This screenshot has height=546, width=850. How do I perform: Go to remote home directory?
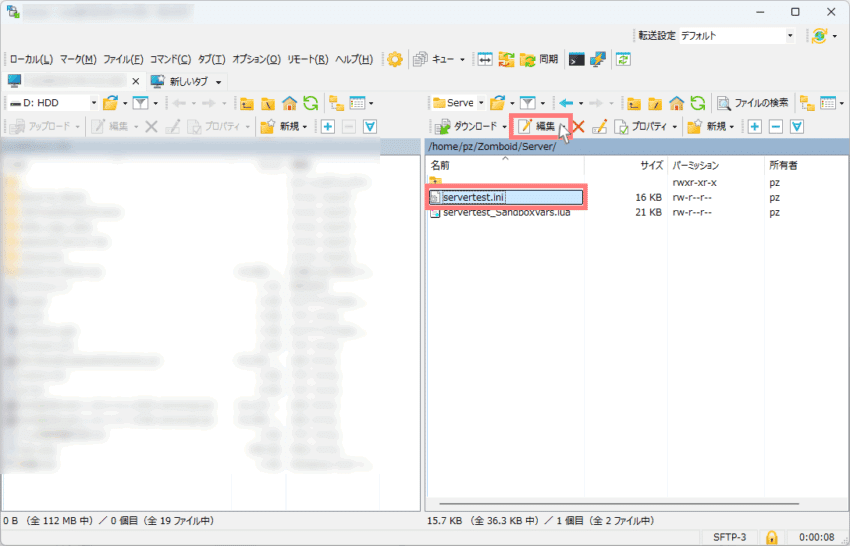[x=677, y=103]
